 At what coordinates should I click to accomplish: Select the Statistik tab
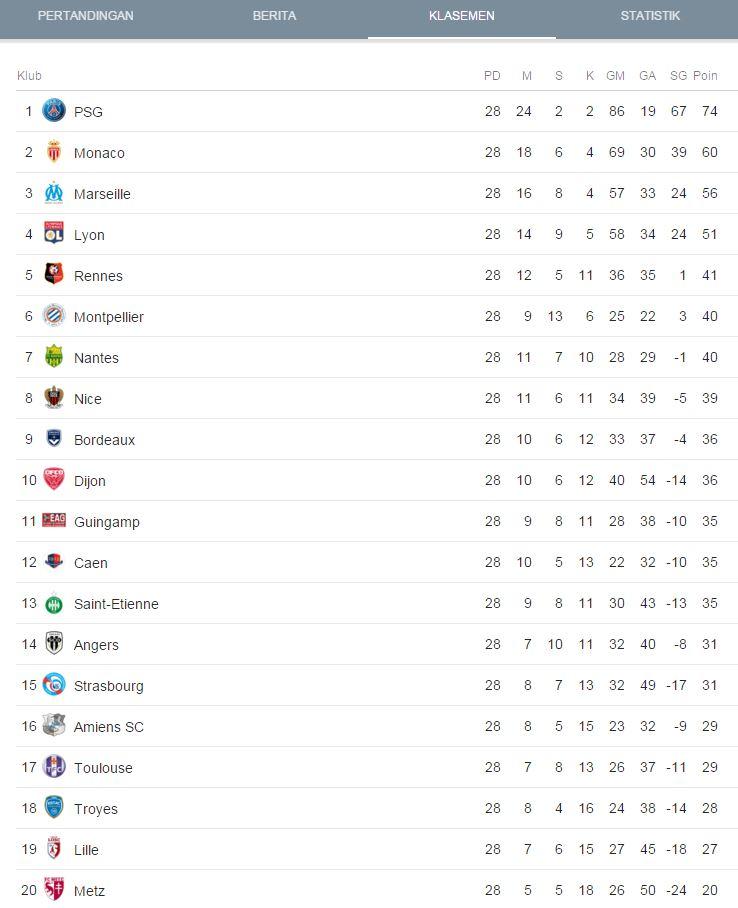point(650,16)
